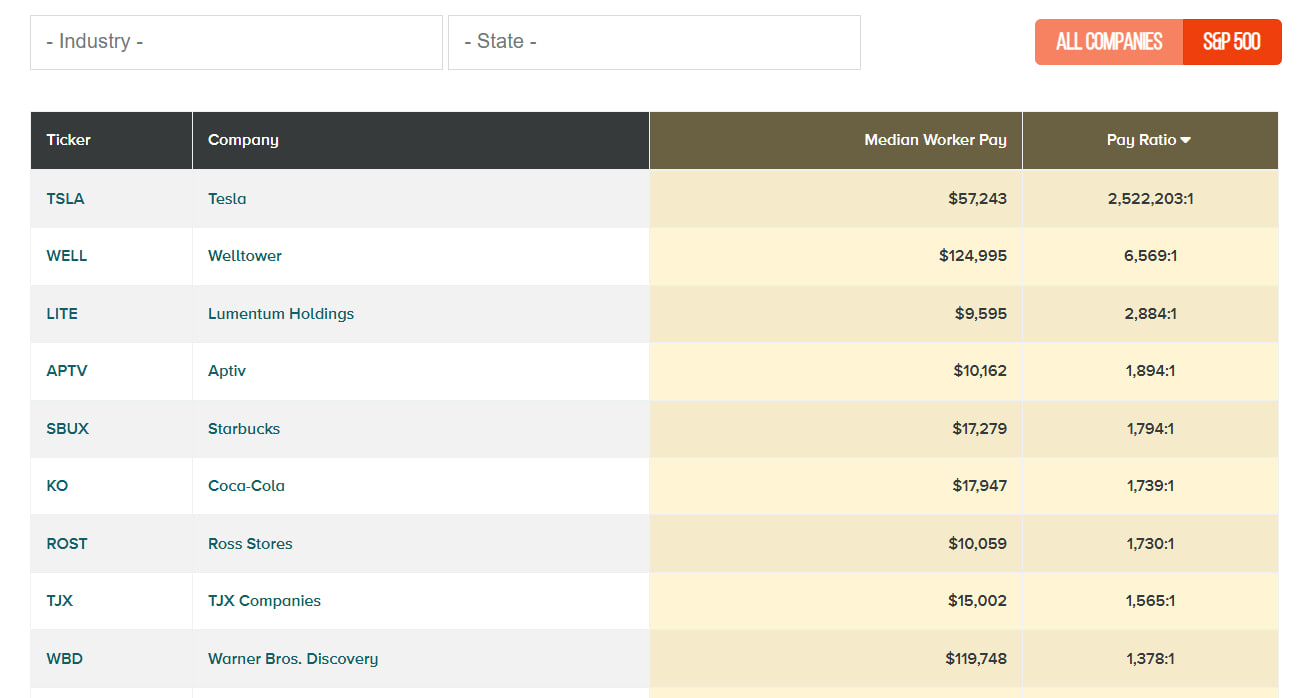This screenshot has width=1312, height=698.
Task: Select Lumentum median pay $9,595
Action: point(981,313)
